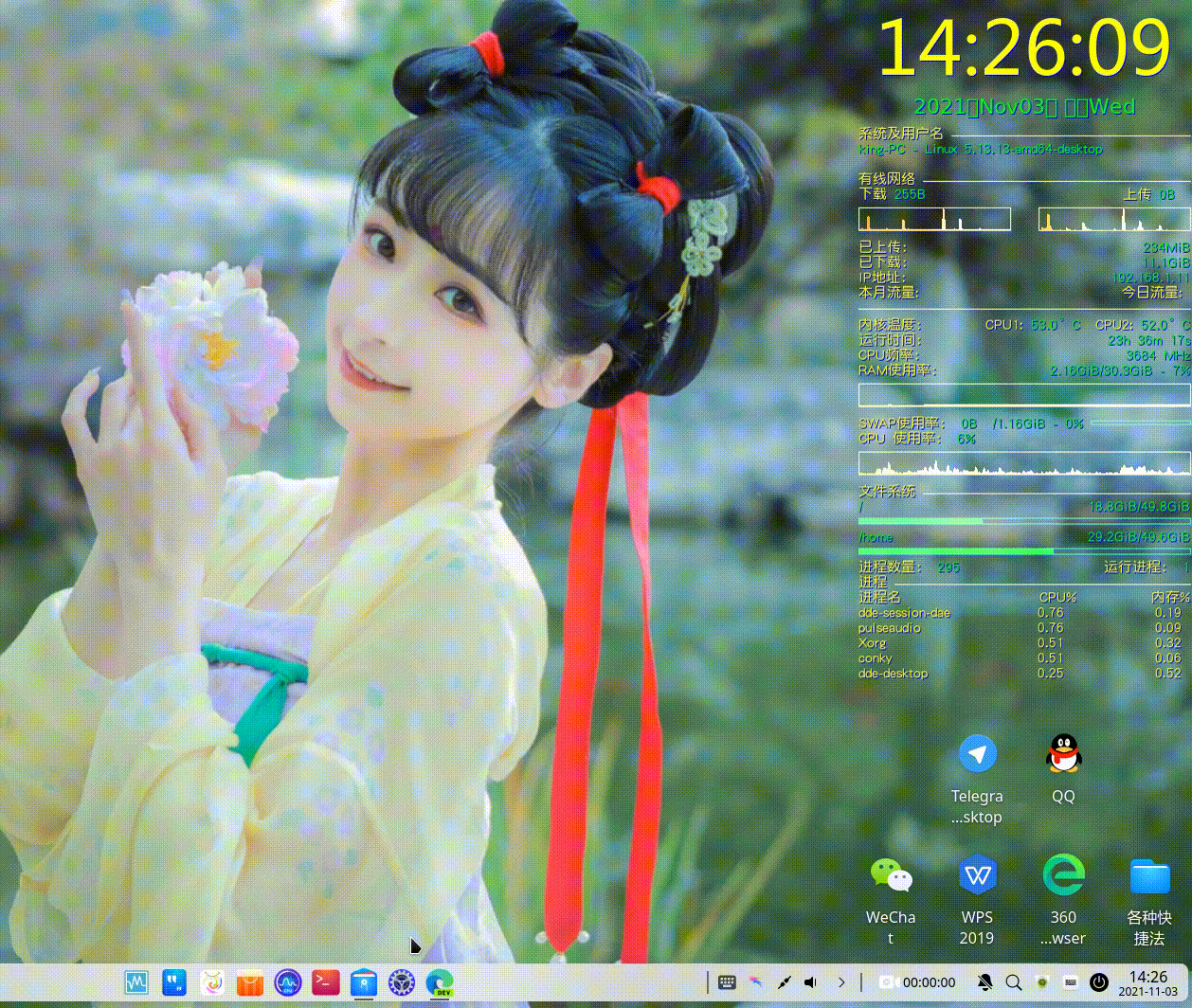This screenshot has width=1192, height=1008.
Task: Select the 360 browser desktop icon
Action: pos(1063,900)
